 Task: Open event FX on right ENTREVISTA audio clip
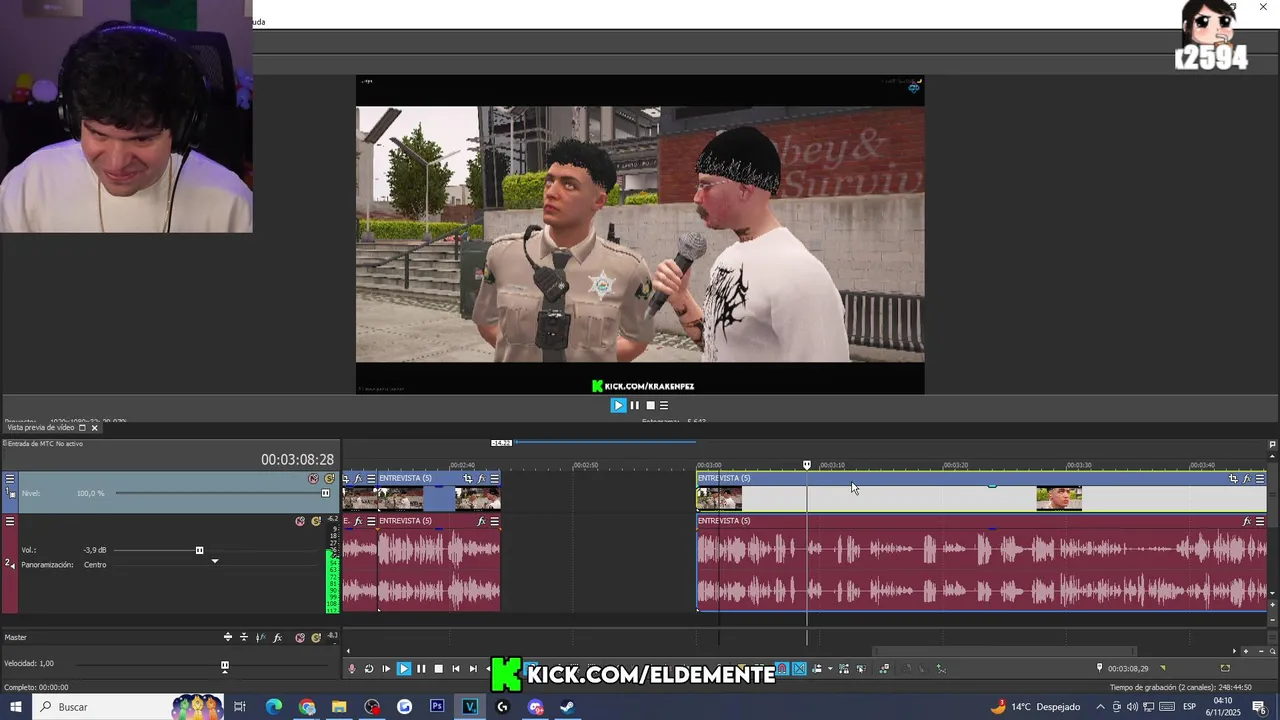tap(1247, 521)
